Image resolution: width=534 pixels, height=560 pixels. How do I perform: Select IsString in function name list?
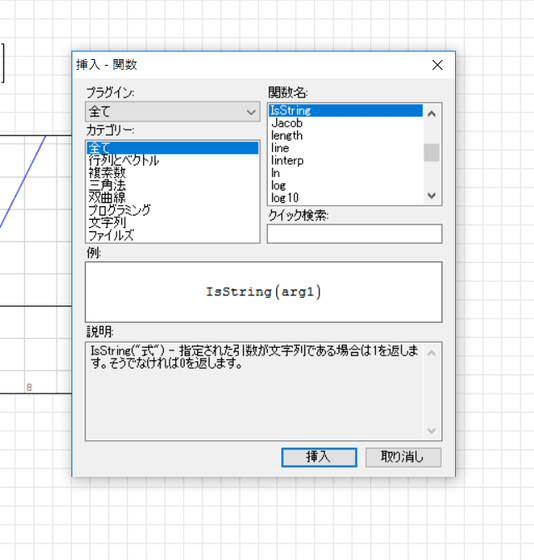pyautogui.click(x=346, y=110)
